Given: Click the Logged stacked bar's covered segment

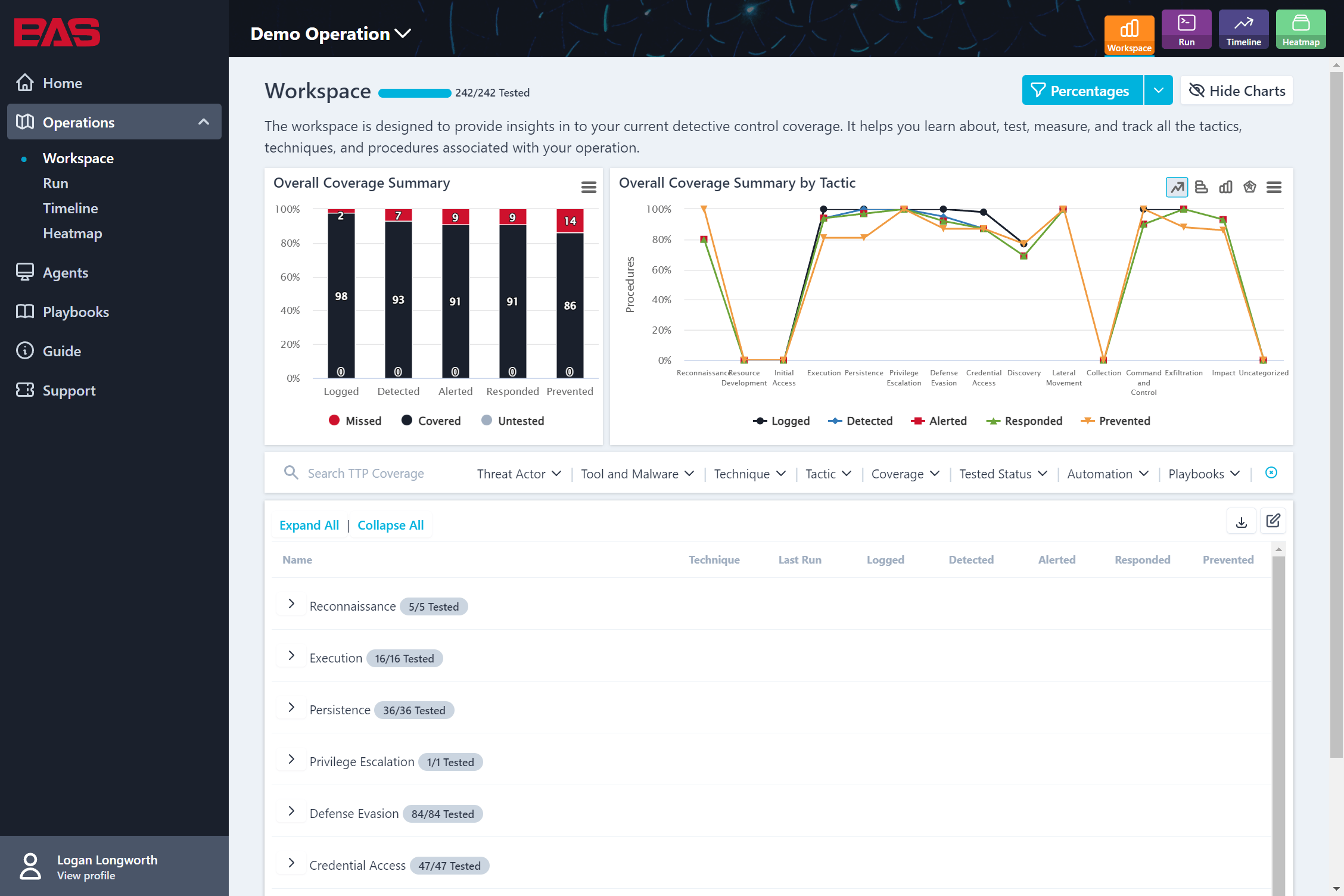Looking at the screenshot, I should tap(341, 295).
